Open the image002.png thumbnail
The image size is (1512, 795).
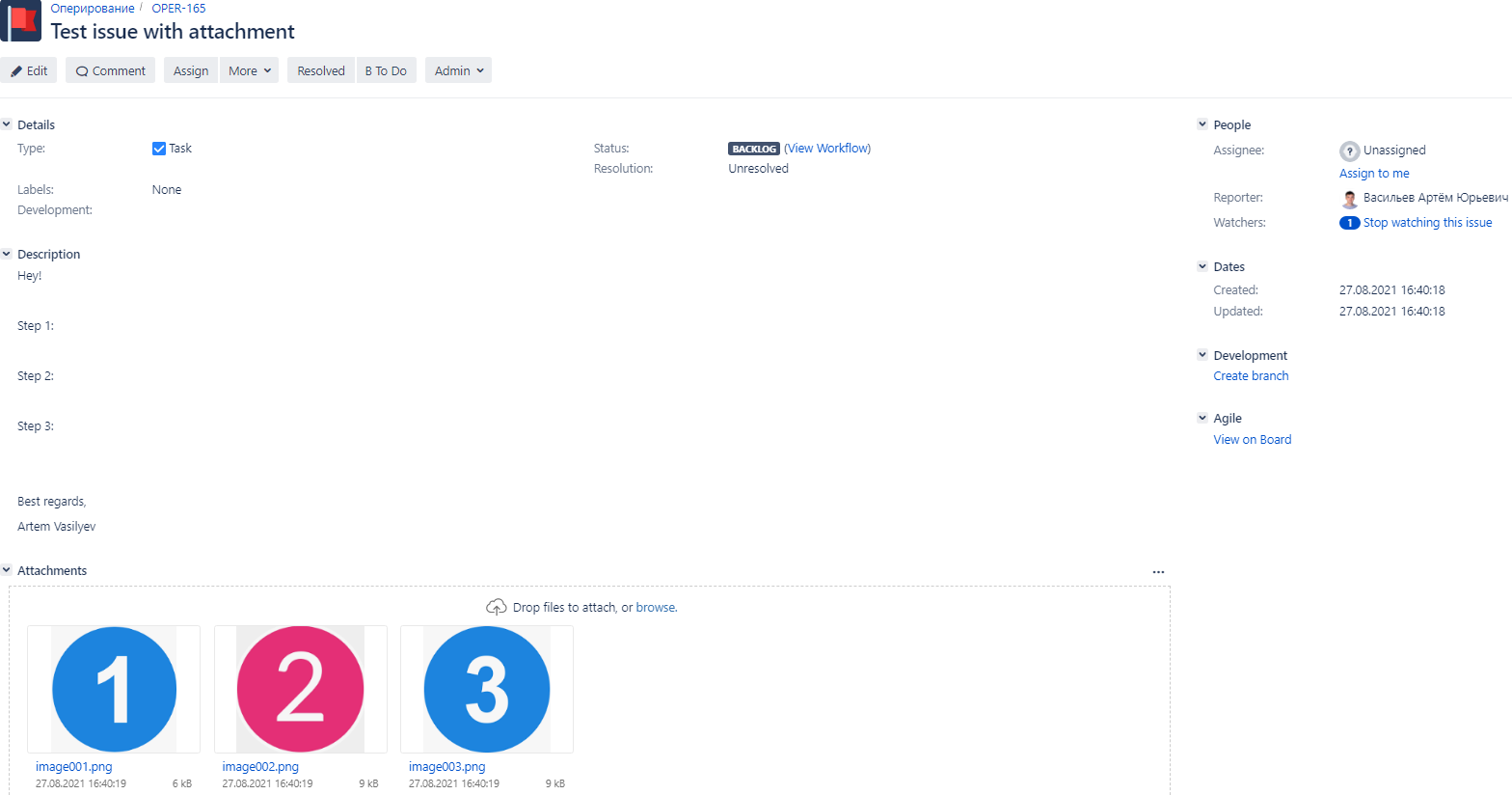301,689
